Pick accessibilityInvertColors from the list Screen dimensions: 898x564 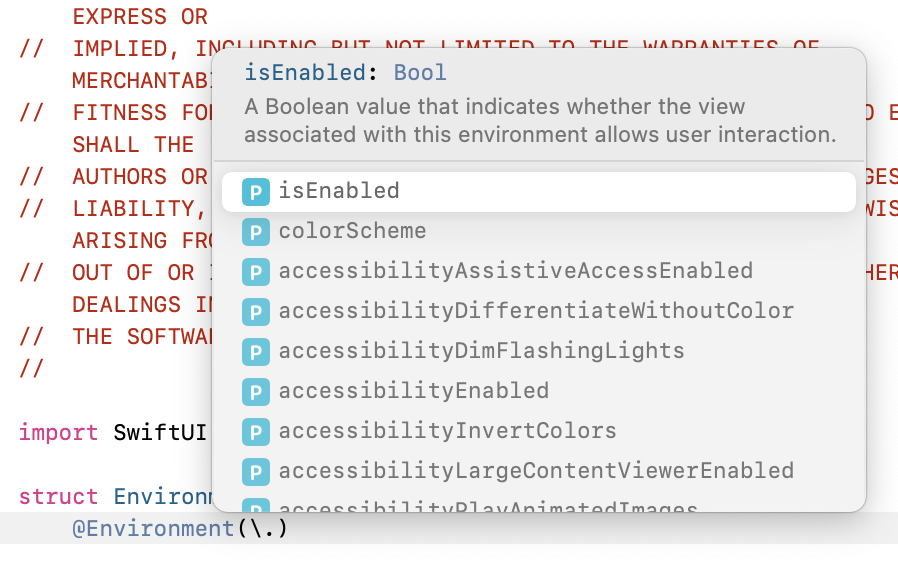coord(538,432)
